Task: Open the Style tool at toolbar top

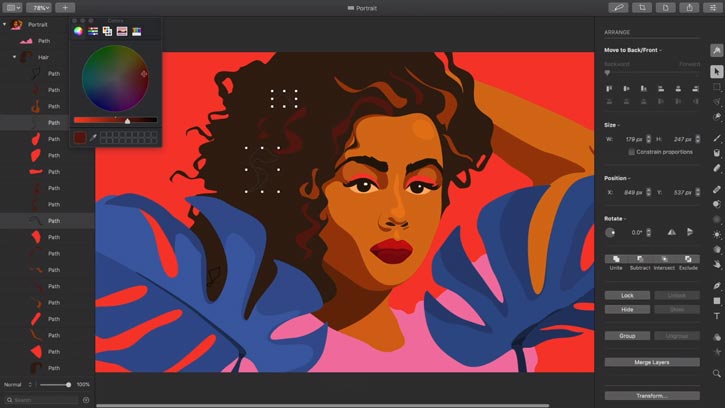Action: pos(716,50)
